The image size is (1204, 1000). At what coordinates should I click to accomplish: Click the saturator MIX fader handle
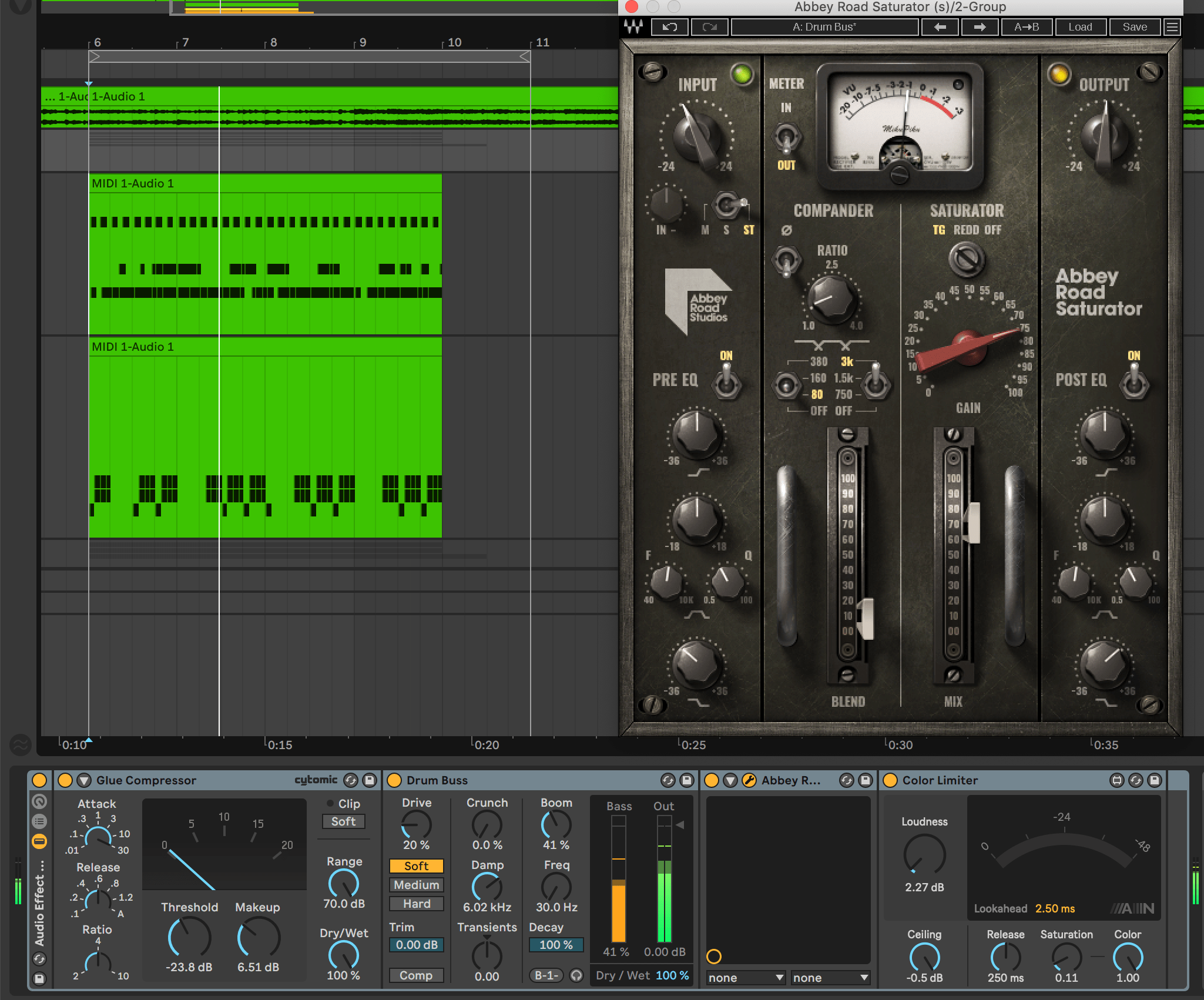[x=974, y=522]
